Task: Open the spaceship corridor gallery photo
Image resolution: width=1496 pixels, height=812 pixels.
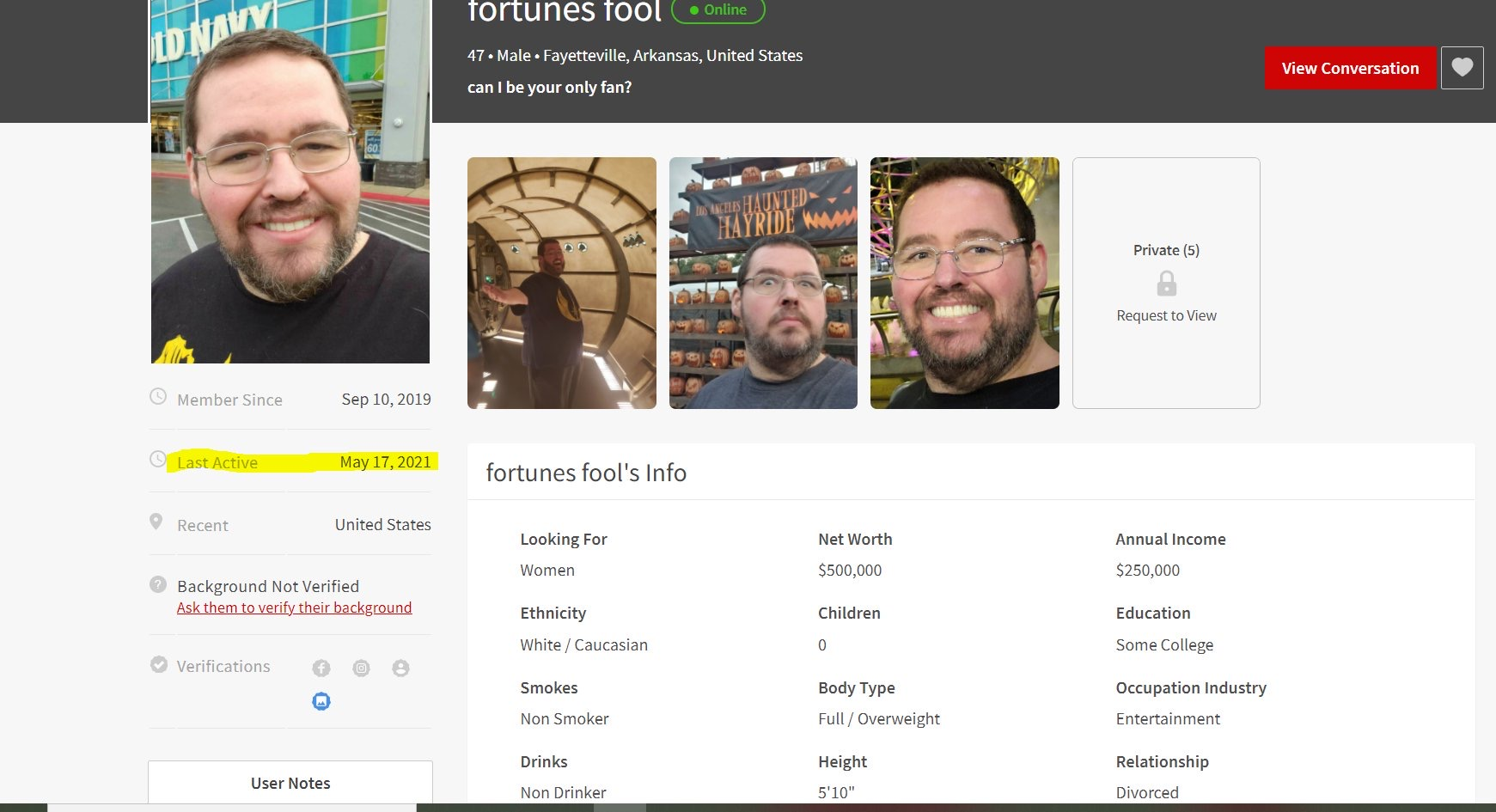Action: (x=562, y=283)
